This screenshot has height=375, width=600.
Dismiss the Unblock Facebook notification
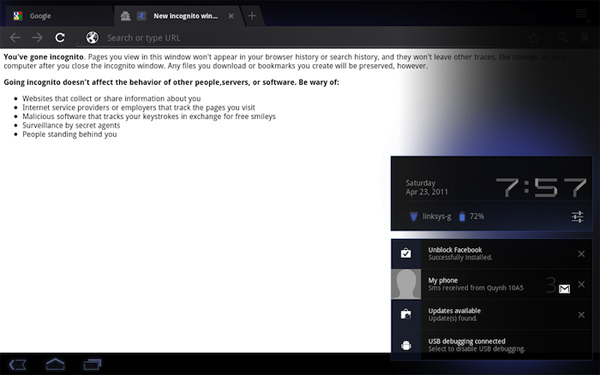pyautogui.click(x=581, y=254)
